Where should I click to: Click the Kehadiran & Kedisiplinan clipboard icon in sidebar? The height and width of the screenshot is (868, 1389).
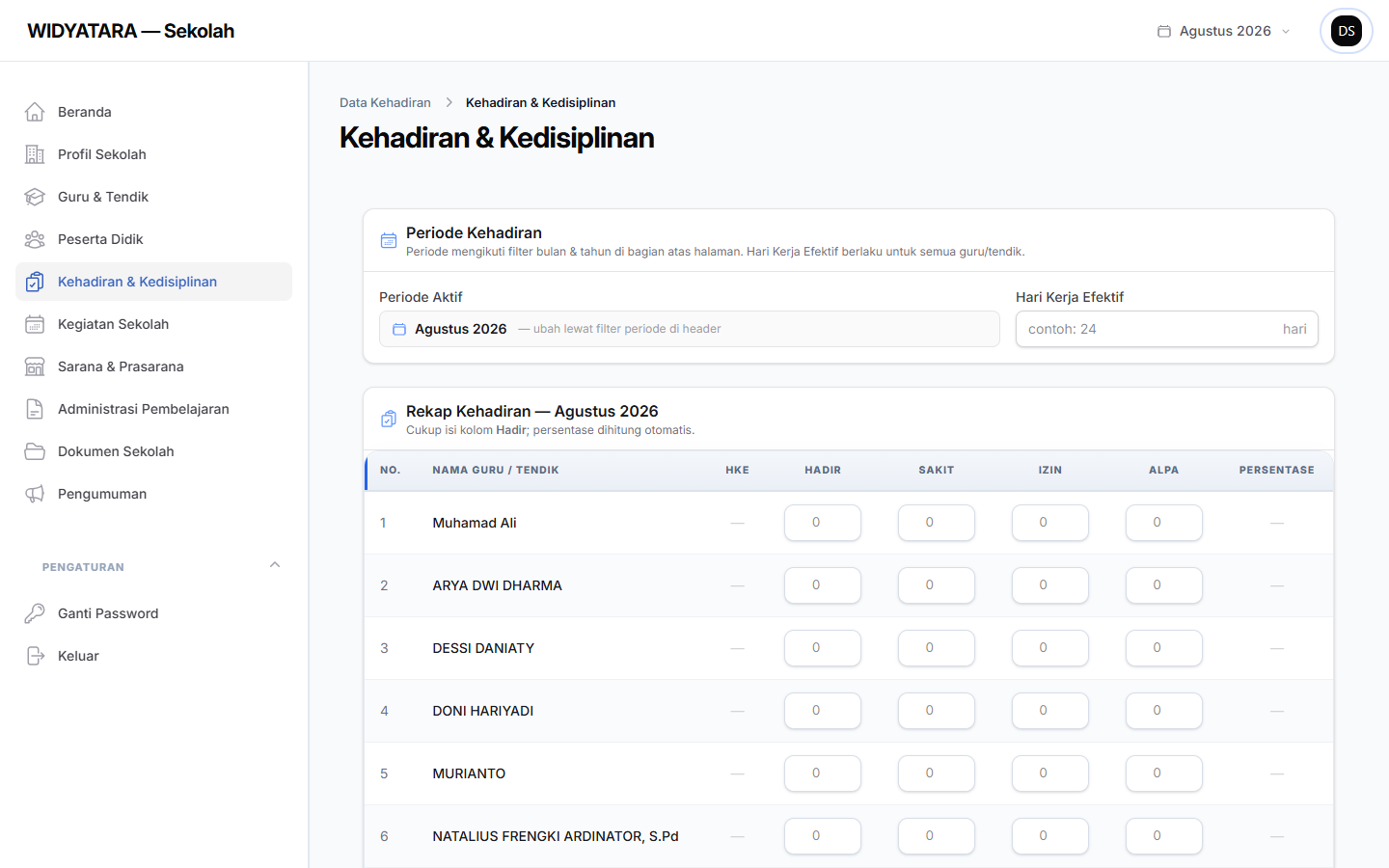(x=35, y=282)
